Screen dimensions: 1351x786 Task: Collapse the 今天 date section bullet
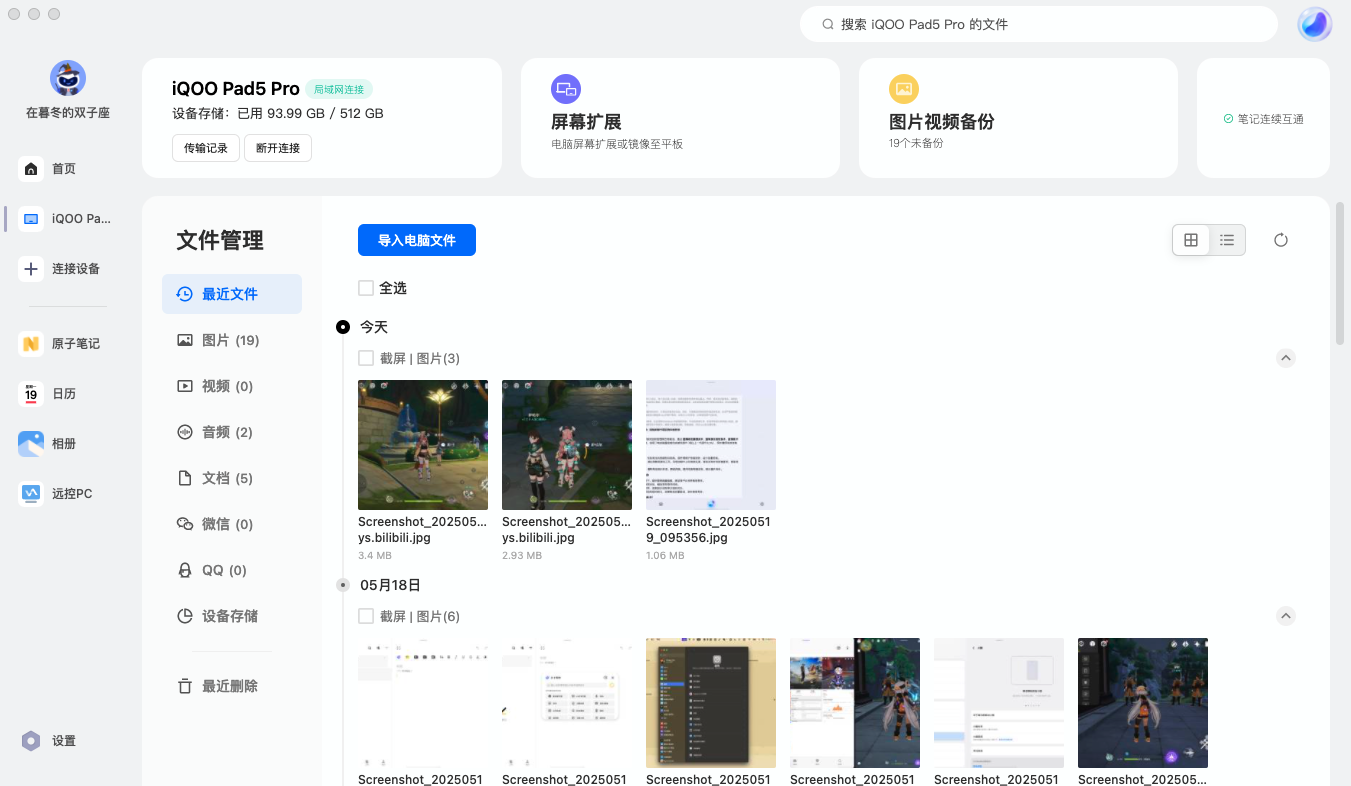343,326
